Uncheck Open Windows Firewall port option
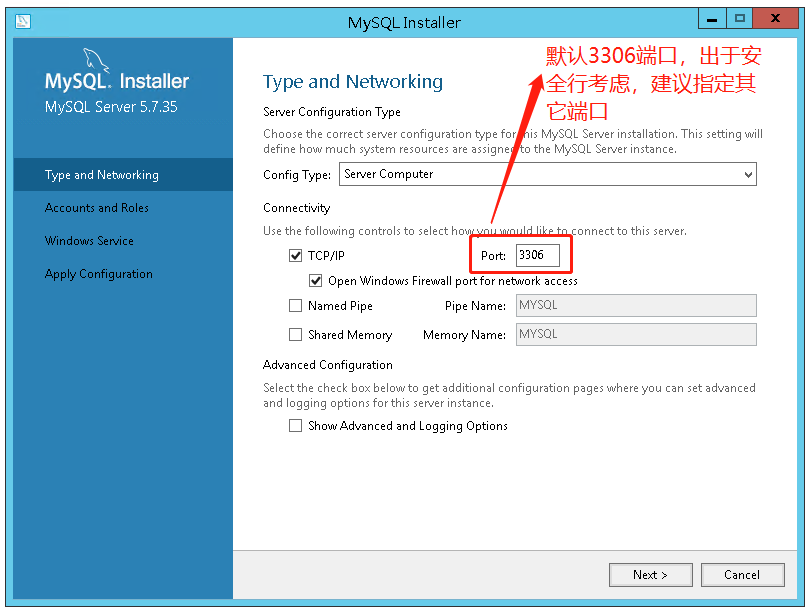The image size is (808, 615). point(315,281)
